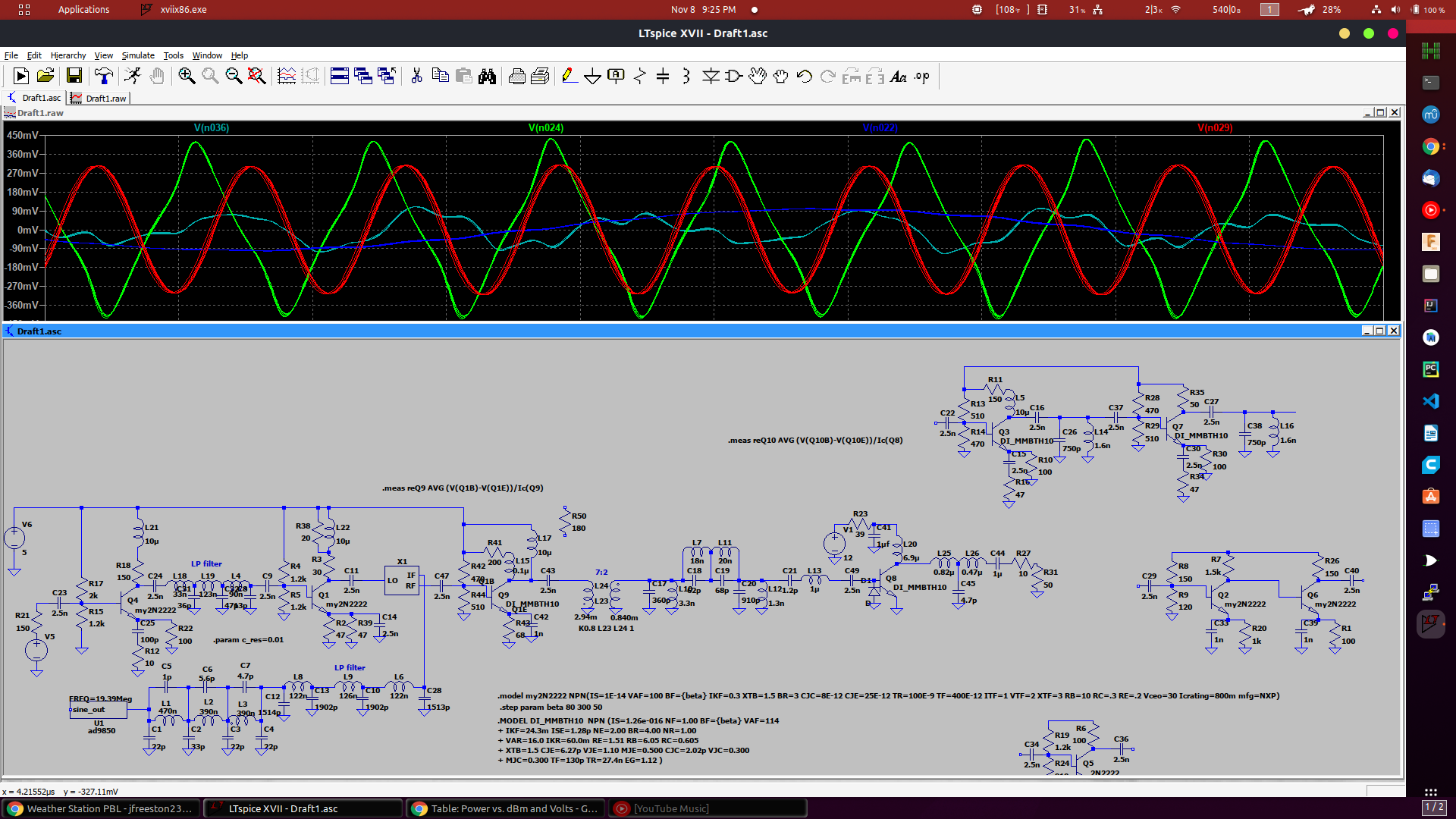
Task: Open the Simulate menu
Action: tap(138, 55)
